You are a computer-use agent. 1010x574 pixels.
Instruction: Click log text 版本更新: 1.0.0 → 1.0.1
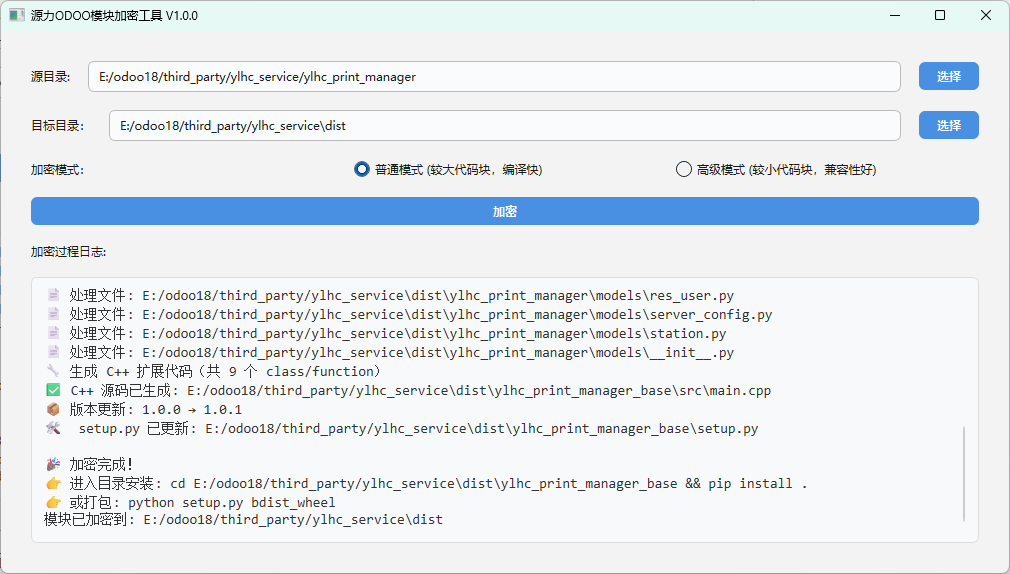156,410
